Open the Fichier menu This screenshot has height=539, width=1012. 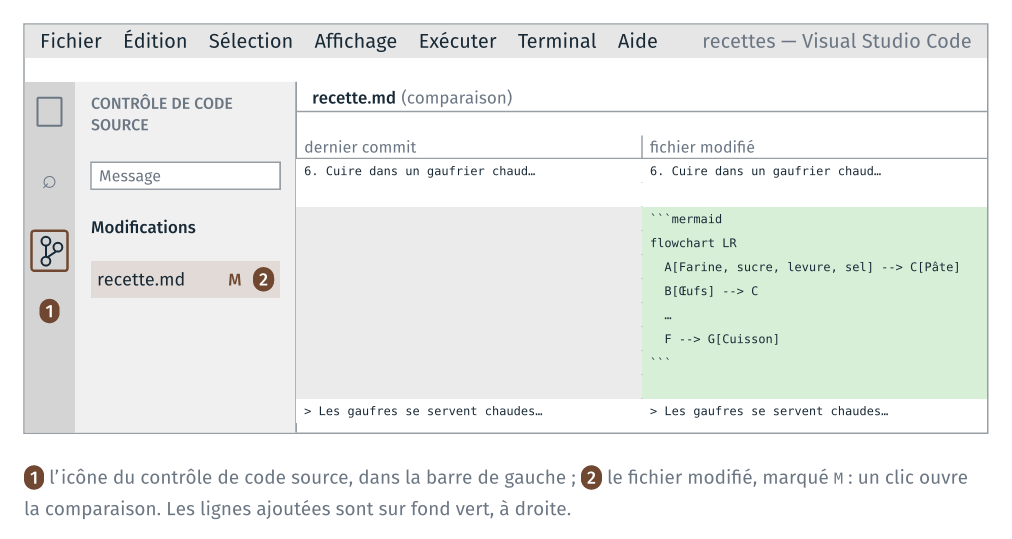coord(71,41)
